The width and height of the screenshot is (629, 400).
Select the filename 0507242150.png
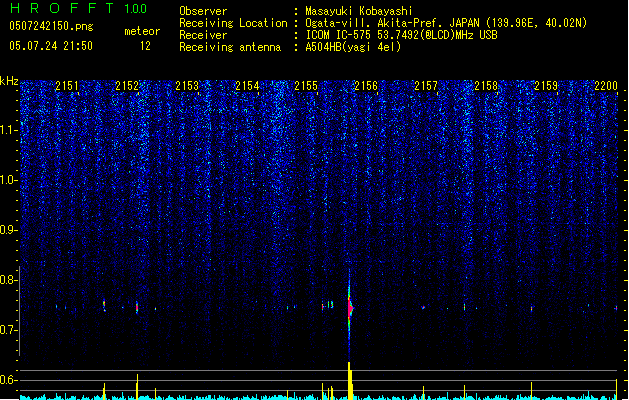pyautogui.click(x=51, y=26)
